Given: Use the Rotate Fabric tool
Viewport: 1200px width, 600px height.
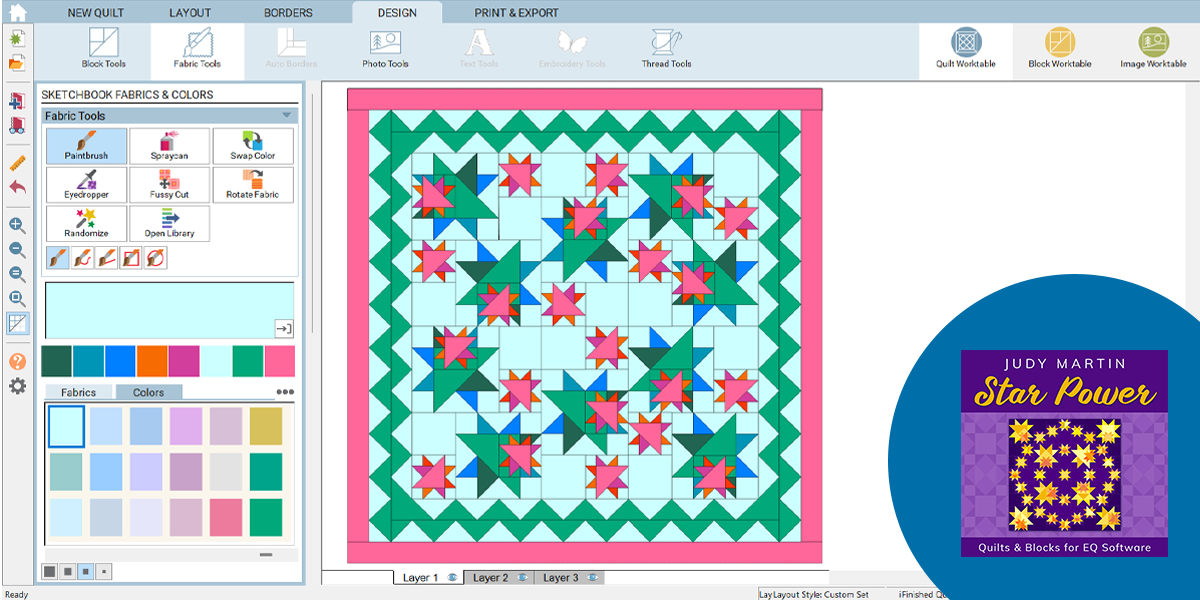Looking at the screenshot, I should 253,185.
